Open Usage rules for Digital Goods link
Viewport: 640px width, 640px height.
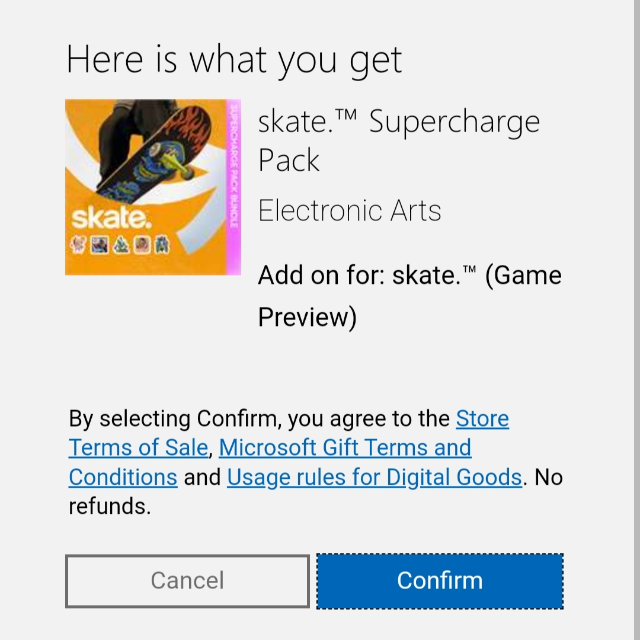click(374, 477)
